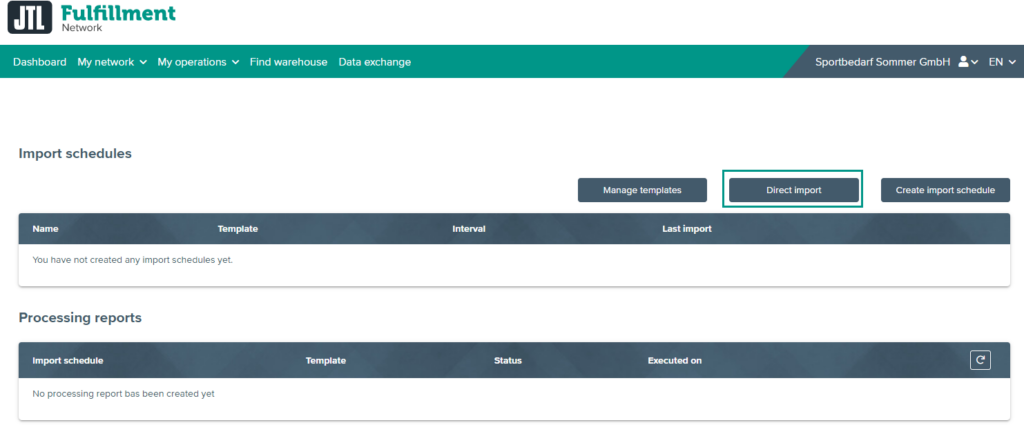Click the Status column header
This screenshot has height=425, width=1024.
point(507,360)
